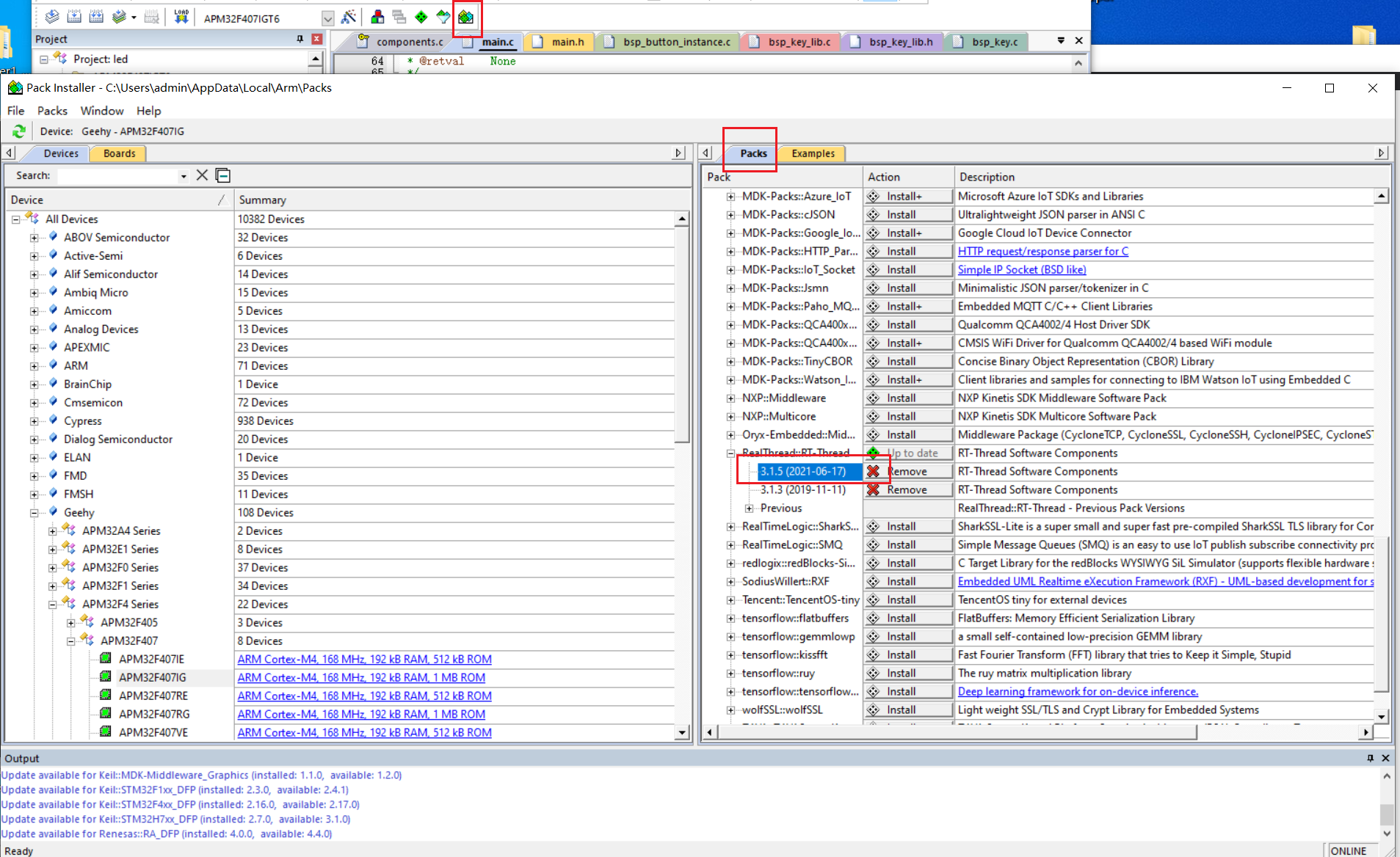Click the LOAD download-to-flash icon
Image resolution: width=1400 pixels, height=857 pixels.
click(x=181, y=17)
